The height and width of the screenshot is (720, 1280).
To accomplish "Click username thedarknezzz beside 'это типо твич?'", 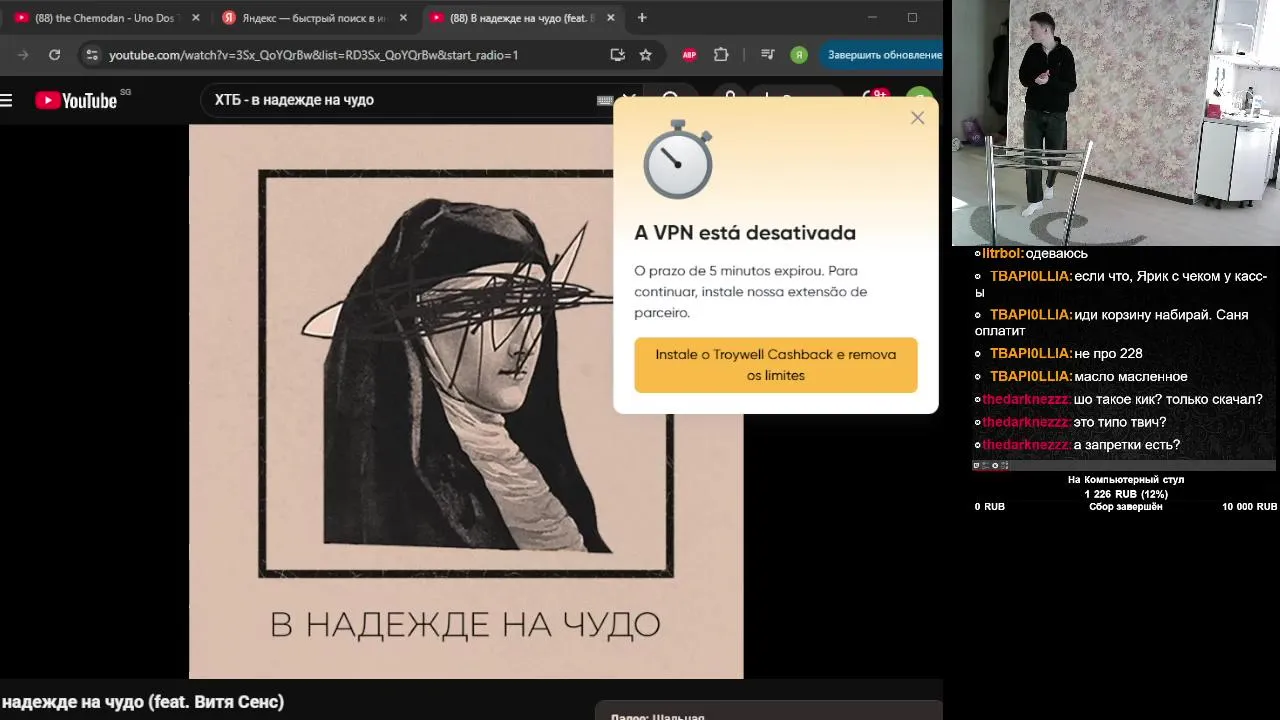I will click(x=1026, y=422).
